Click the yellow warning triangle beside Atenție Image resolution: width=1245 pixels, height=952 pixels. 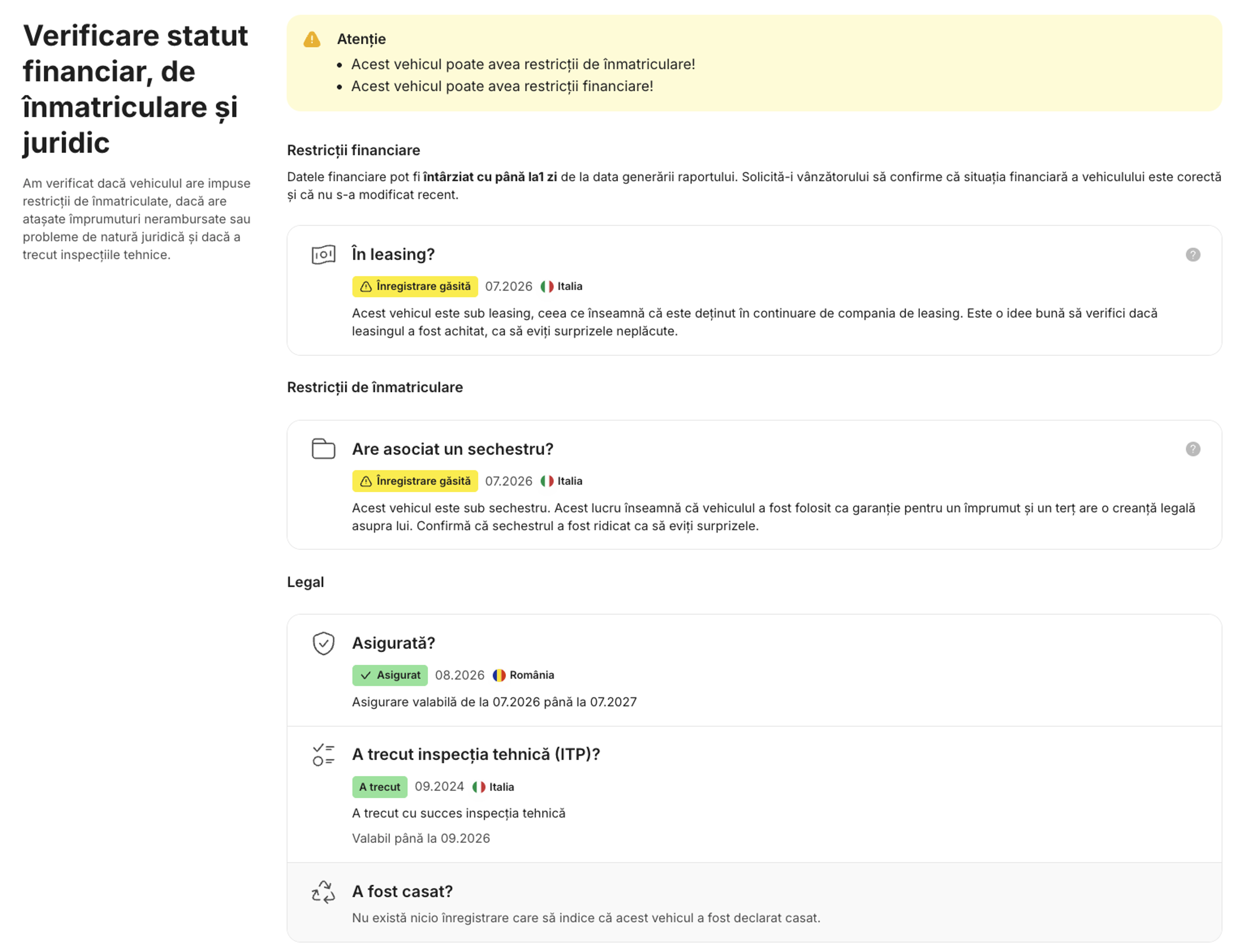pyautogui.click(x=312, y=40)
